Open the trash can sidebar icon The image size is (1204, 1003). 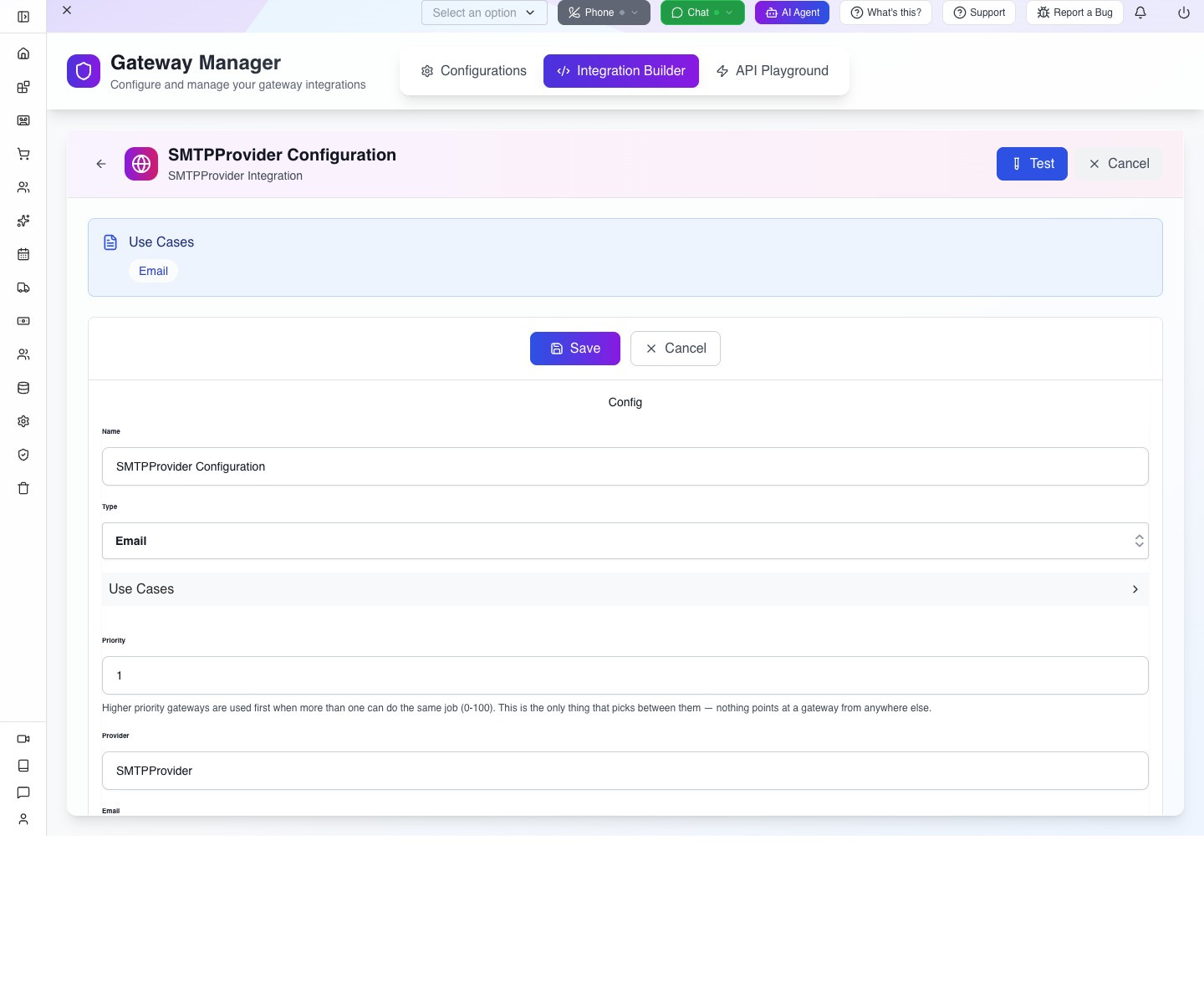23,488
